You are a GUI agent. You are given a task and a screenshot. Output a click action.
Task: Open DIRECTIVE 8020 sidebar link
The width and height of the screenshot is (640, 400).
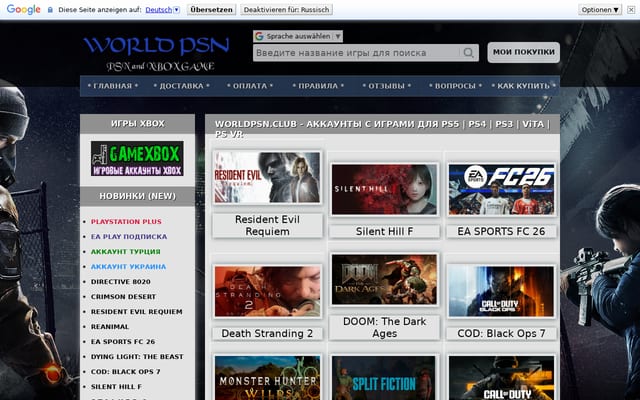point(121,282)
